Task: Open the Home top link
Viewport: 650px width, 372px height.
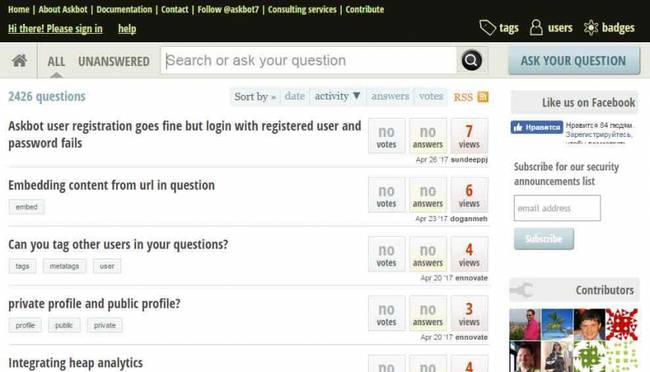Action: [19, 9]
